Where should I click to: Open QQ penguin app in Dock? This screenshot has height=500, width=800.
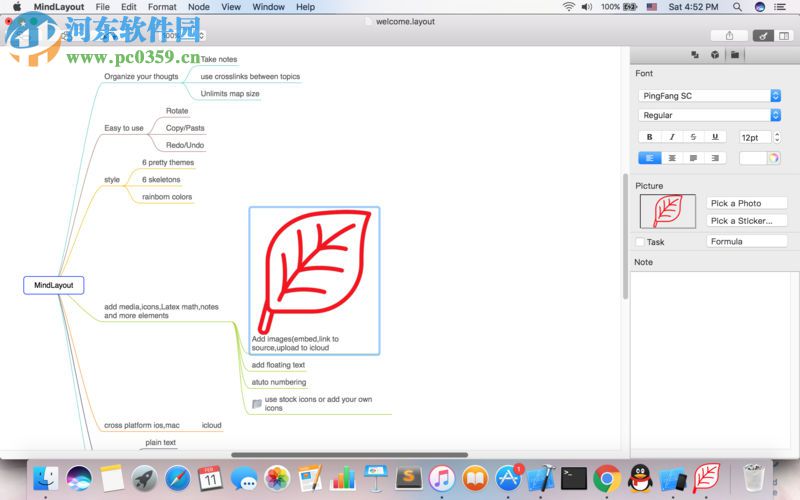click(x=640, y=478)
